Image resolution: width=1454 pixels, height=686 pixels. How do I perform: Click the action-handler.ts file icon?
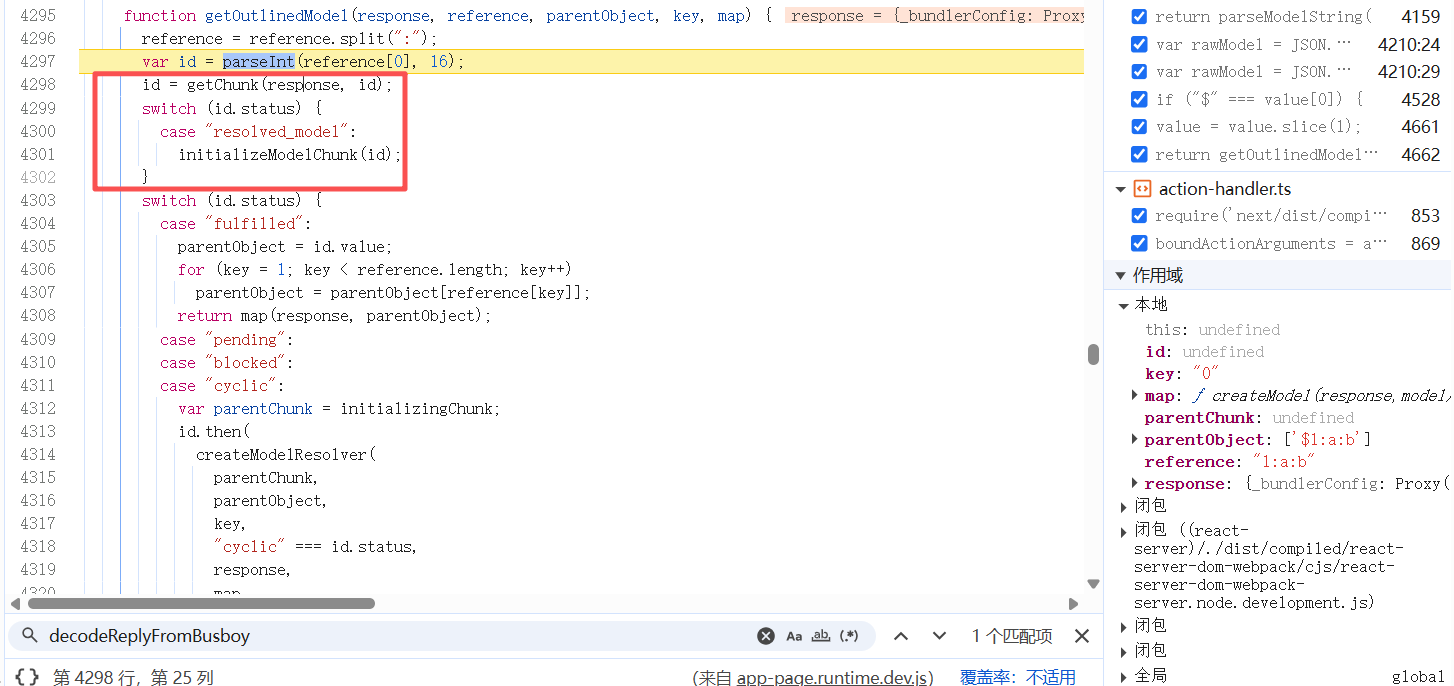(1142, 189)
